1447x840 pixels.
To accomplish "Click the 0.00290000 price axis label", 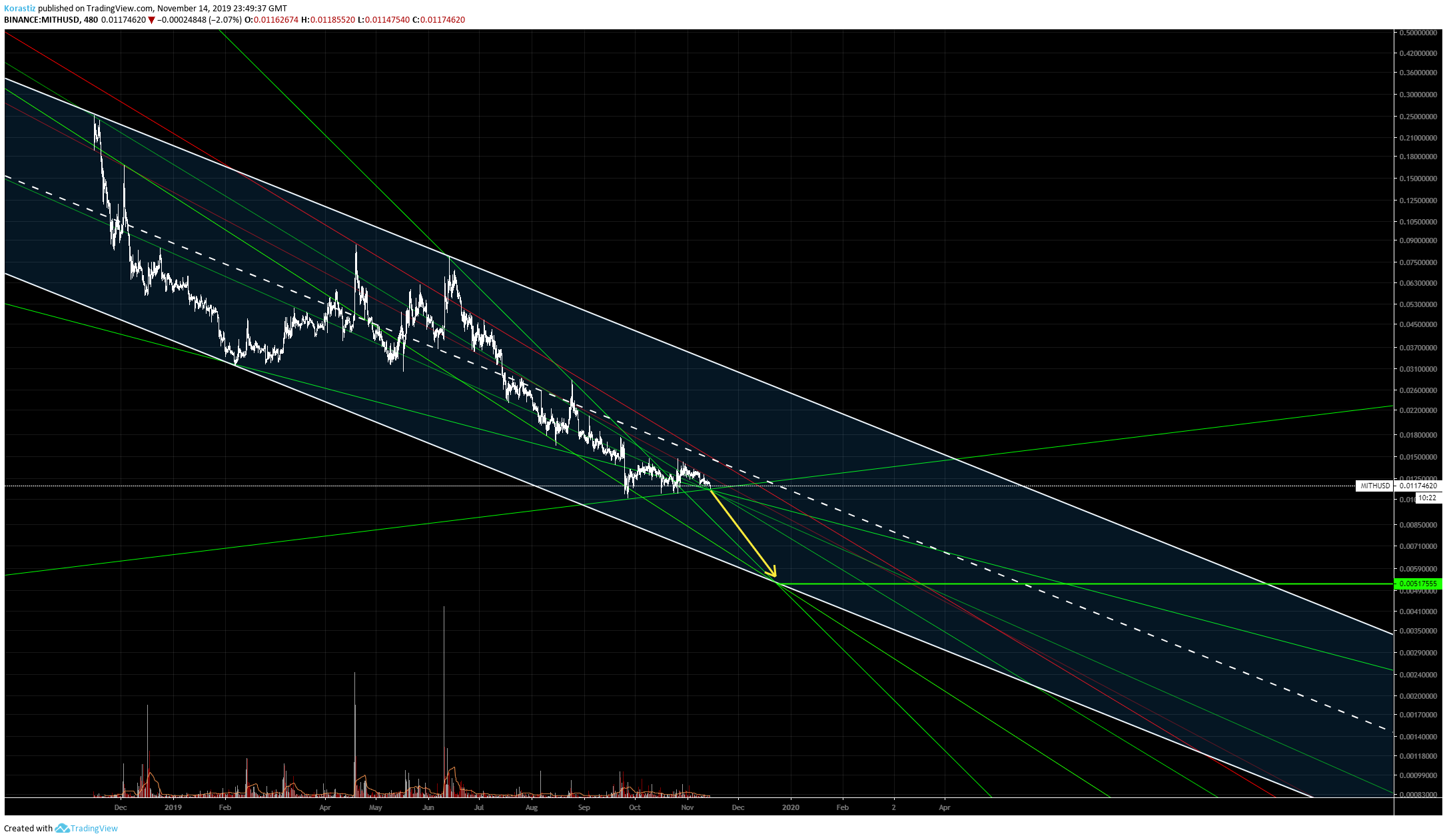I will 1418,653.
